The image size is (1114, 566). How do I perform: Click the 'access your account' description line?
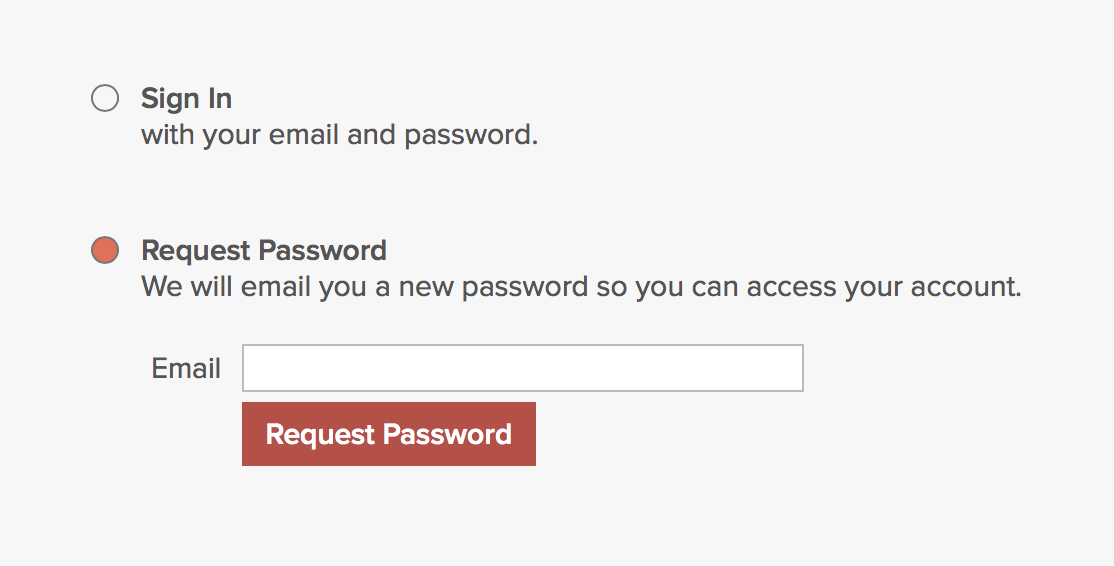tap(580, 287)
